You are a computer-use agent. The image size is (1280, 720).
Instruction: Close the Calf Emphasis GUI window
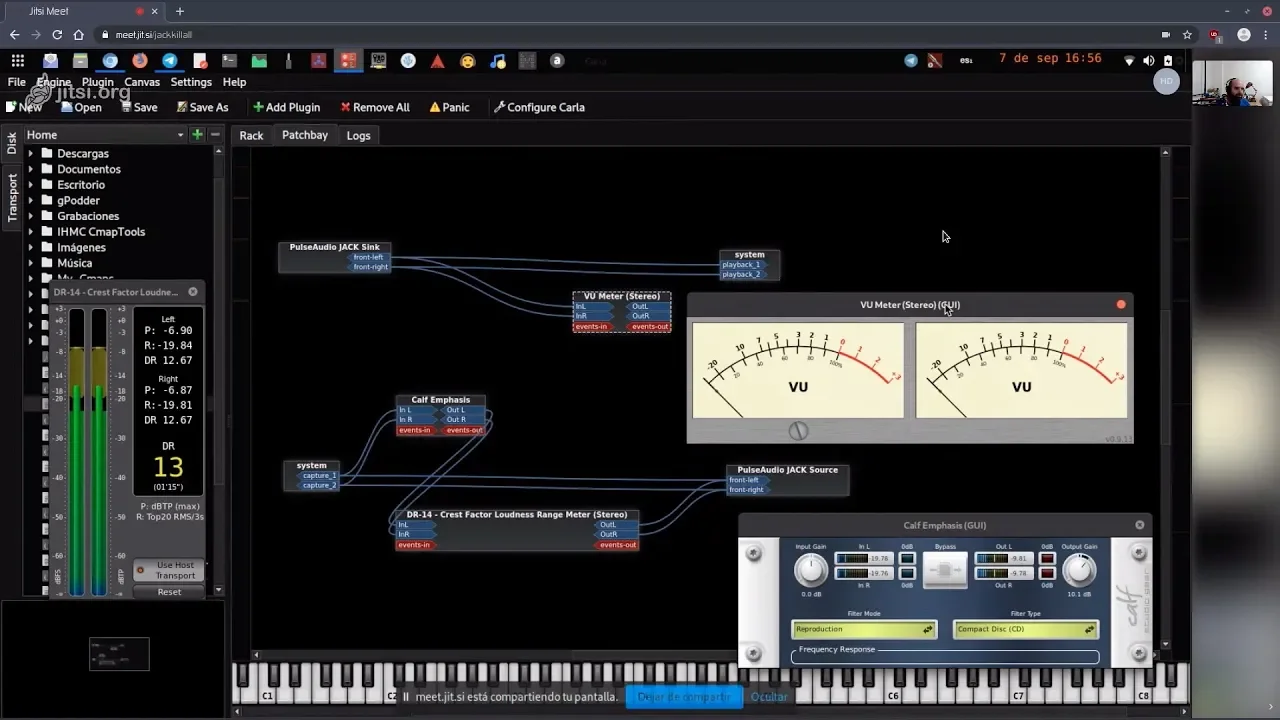click(1139, 525)
